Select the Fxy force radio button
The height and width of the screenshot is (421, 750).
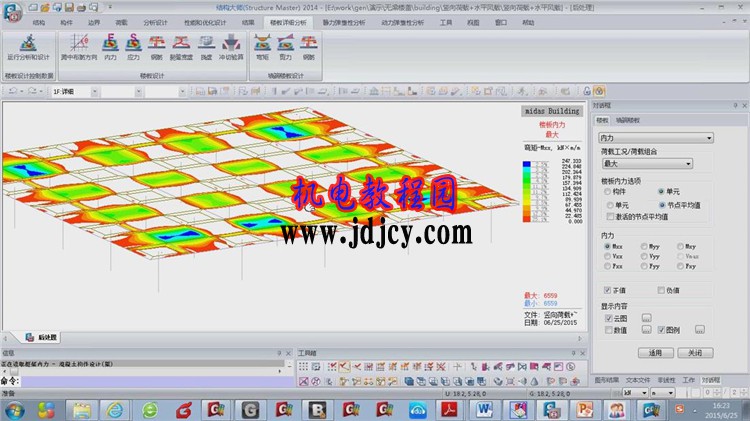[680, 266]
